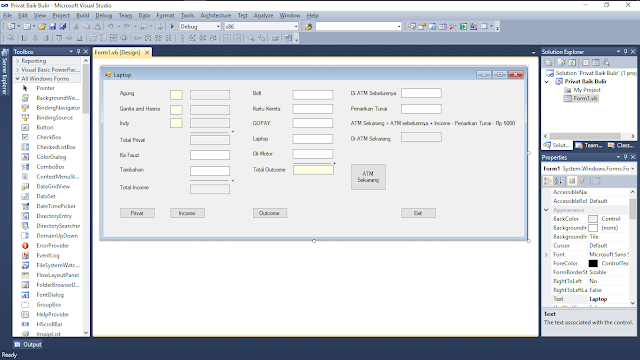Switch to Team Explorer tab
640x360 pixels.
pos(589,145)
